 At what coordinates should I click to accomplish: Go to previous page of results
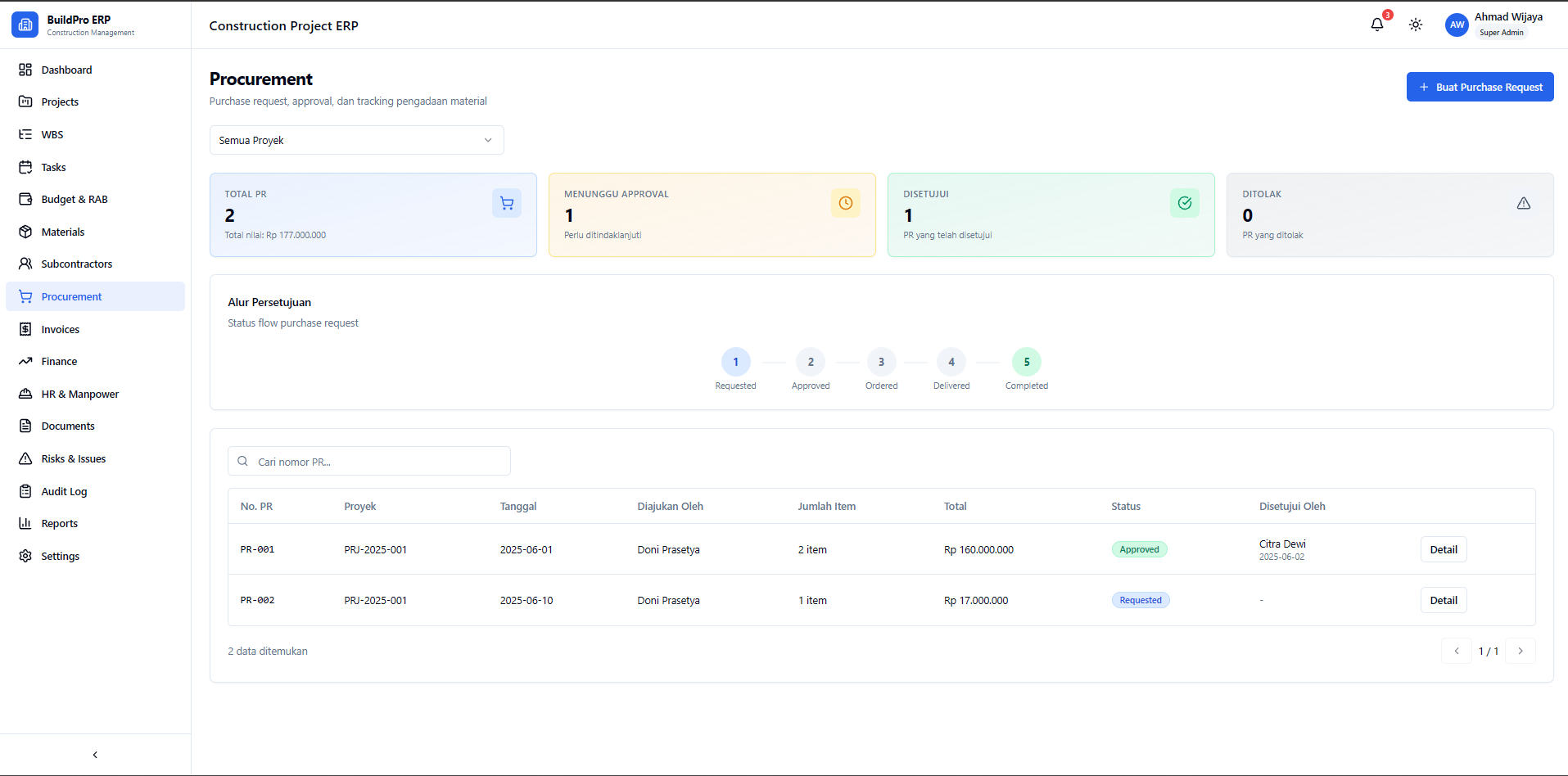1457,651
